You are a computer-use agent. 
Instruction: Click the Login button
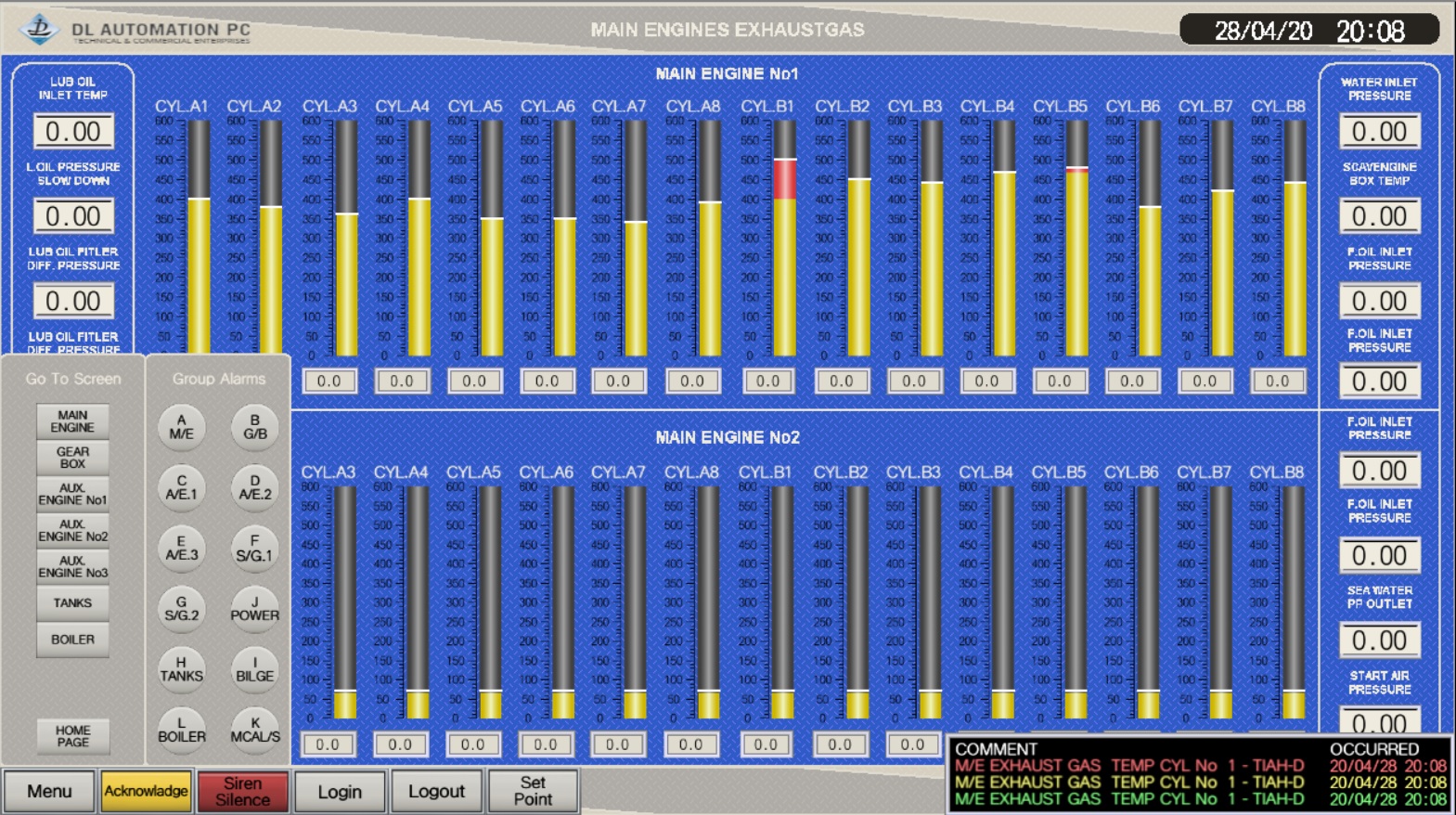point(340,792)
